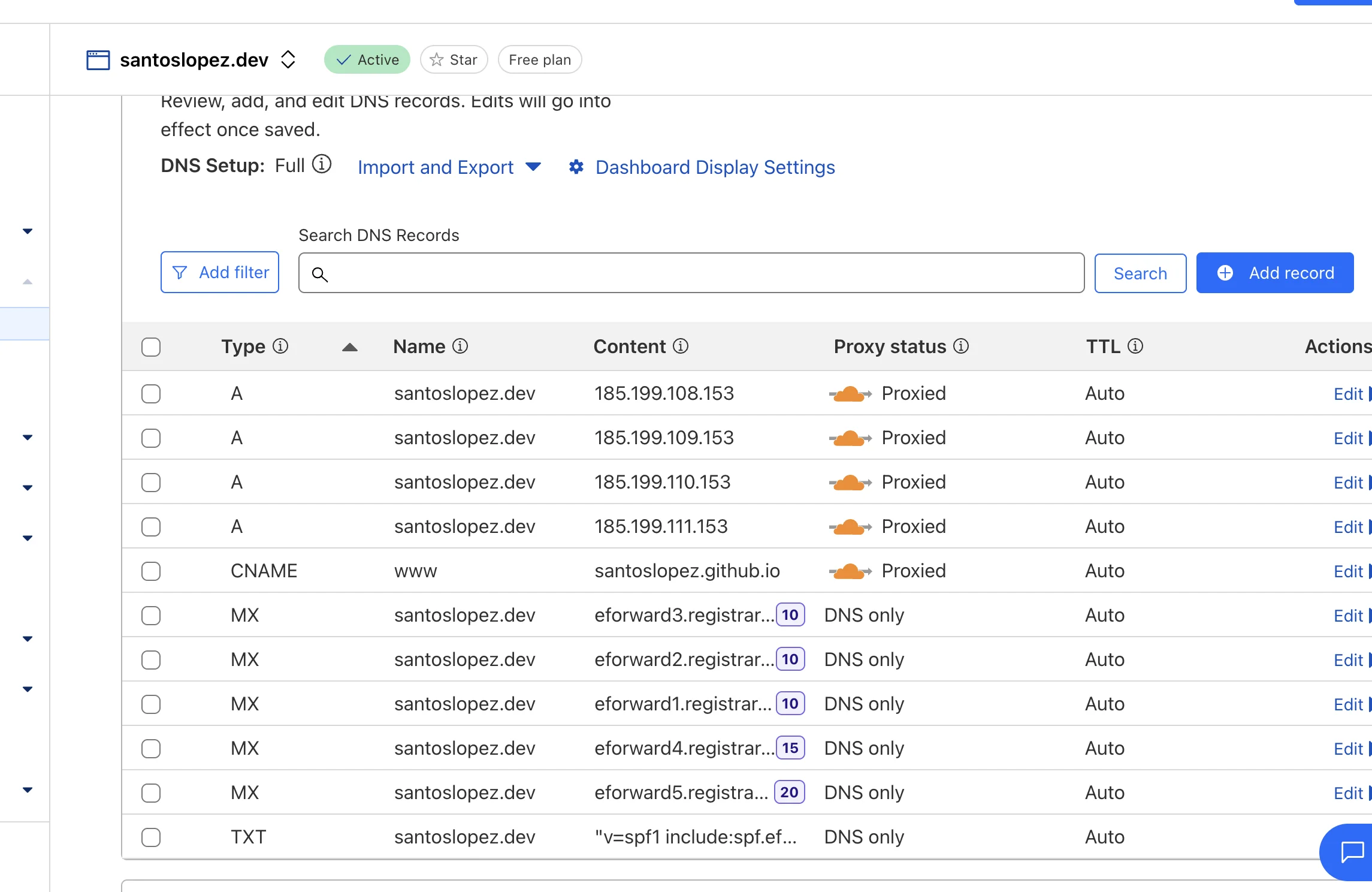The width and height of the screenshot is (1372, 892).
Task: Show DNS Setup Full info tooltip icon
Action: tap(322, 164)
